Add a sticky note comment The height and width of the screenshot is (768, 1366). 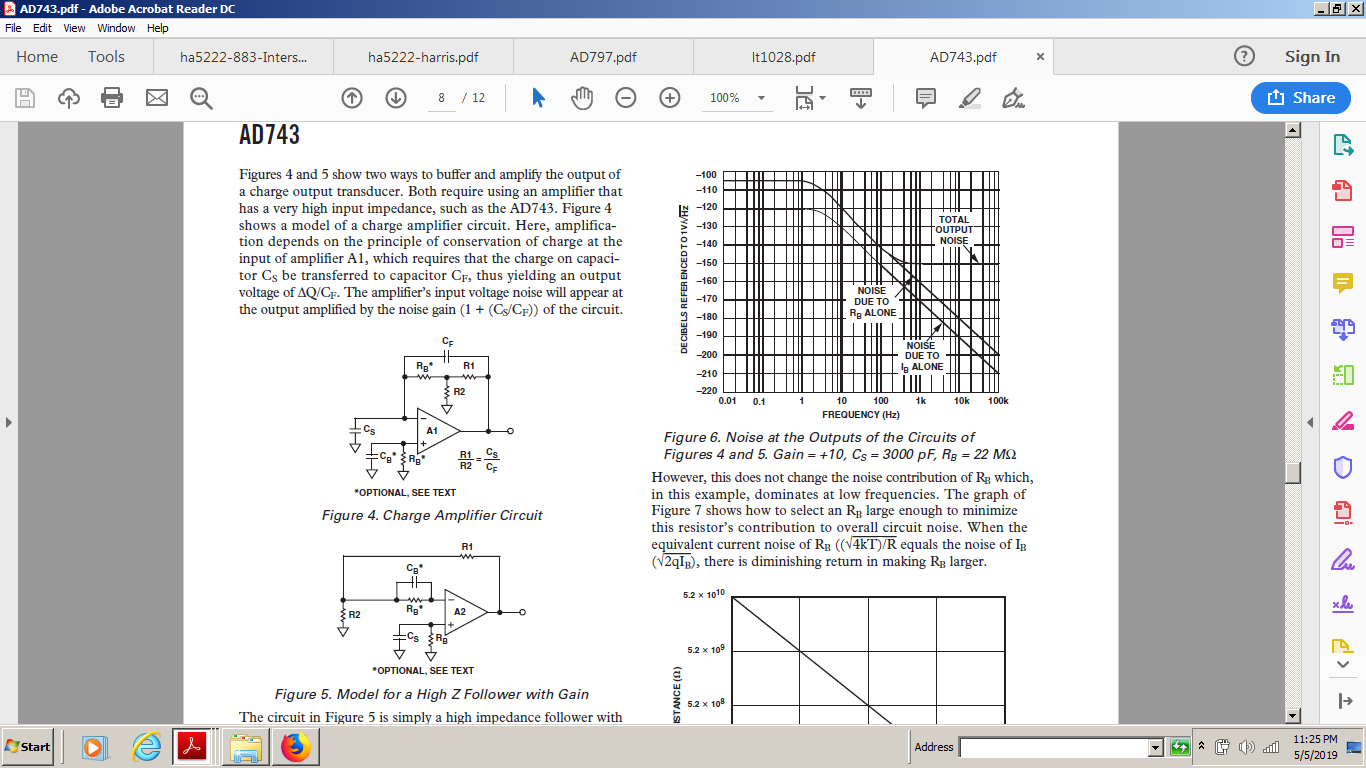pyautogui.click(x=926, y=98)
